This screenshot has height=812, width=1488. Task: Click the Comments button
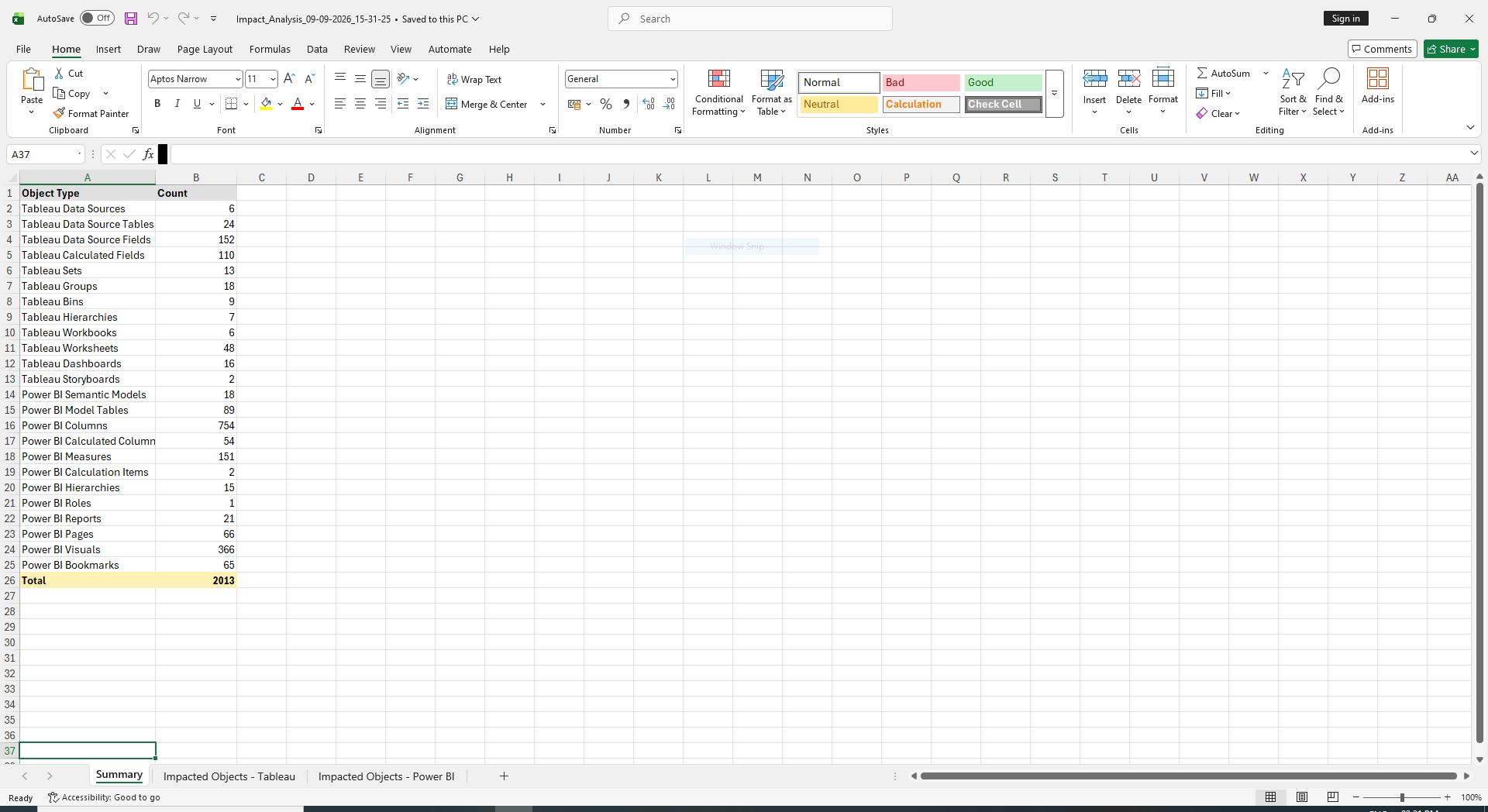coord(1383,49)
